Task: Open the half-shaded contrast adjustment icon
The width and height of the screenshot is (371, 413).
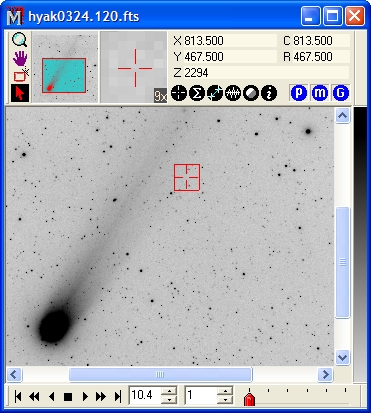Action: coord(251,93)
